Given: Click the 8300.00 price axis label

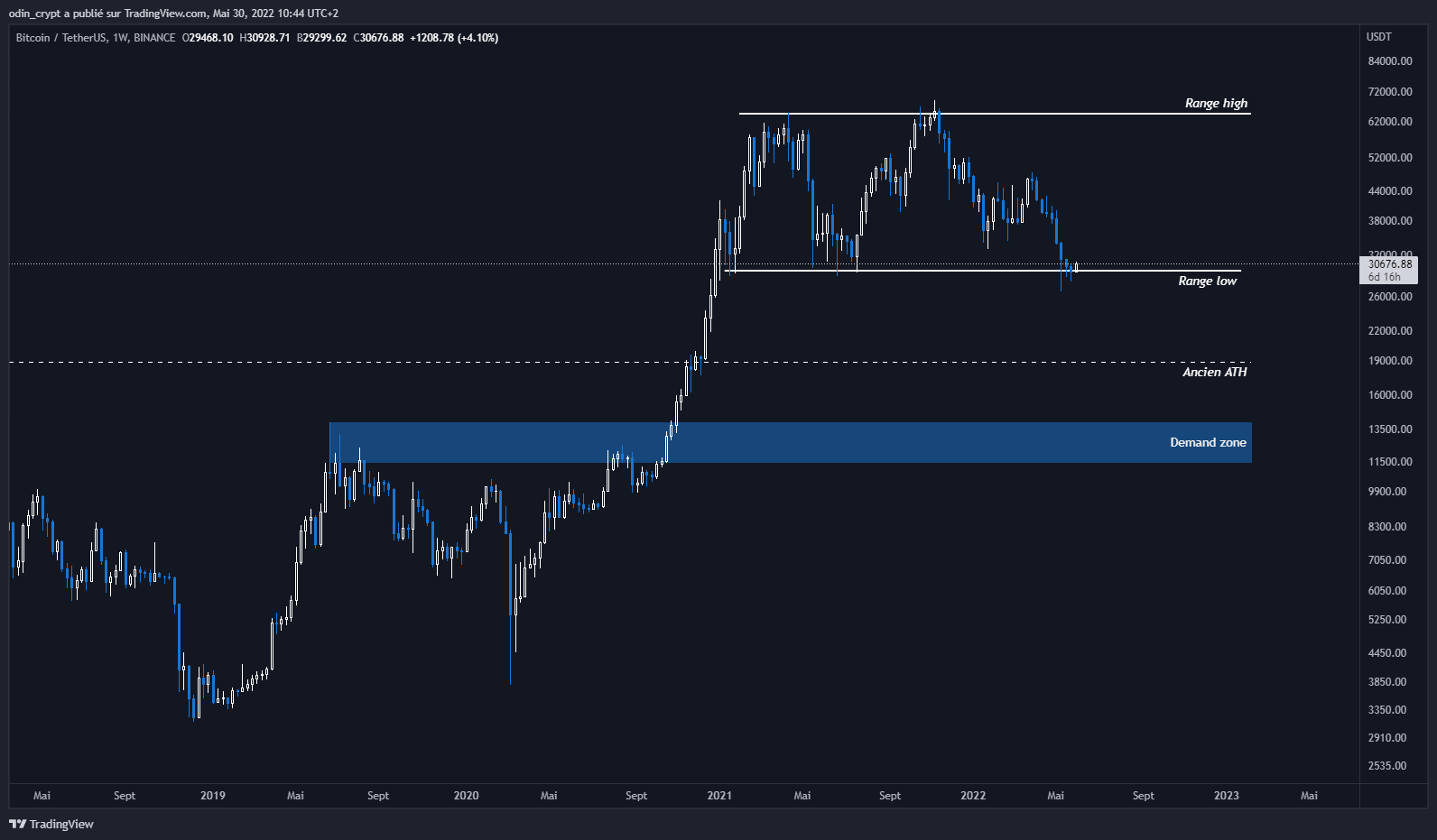Looking at the screenshot, I should (x=1387, y=527).
